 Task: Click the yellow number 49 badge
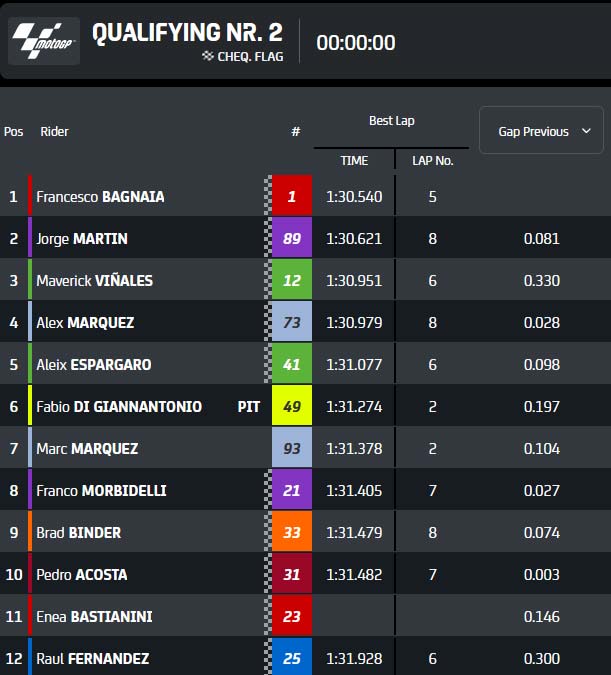click(x=292, y=406)
